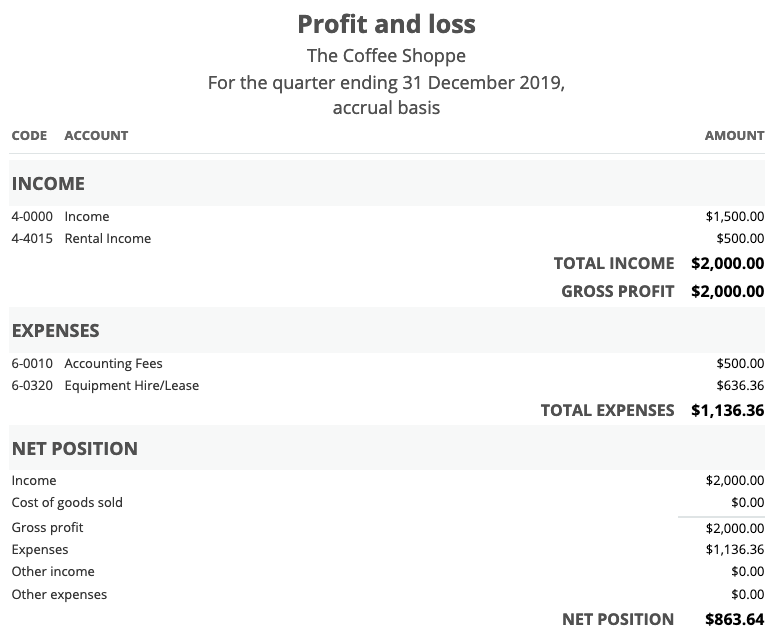Select the Equipment Hire/Lease expense line
The width and height of the screenshot is (782, 639).
click(x=387, y=386)
